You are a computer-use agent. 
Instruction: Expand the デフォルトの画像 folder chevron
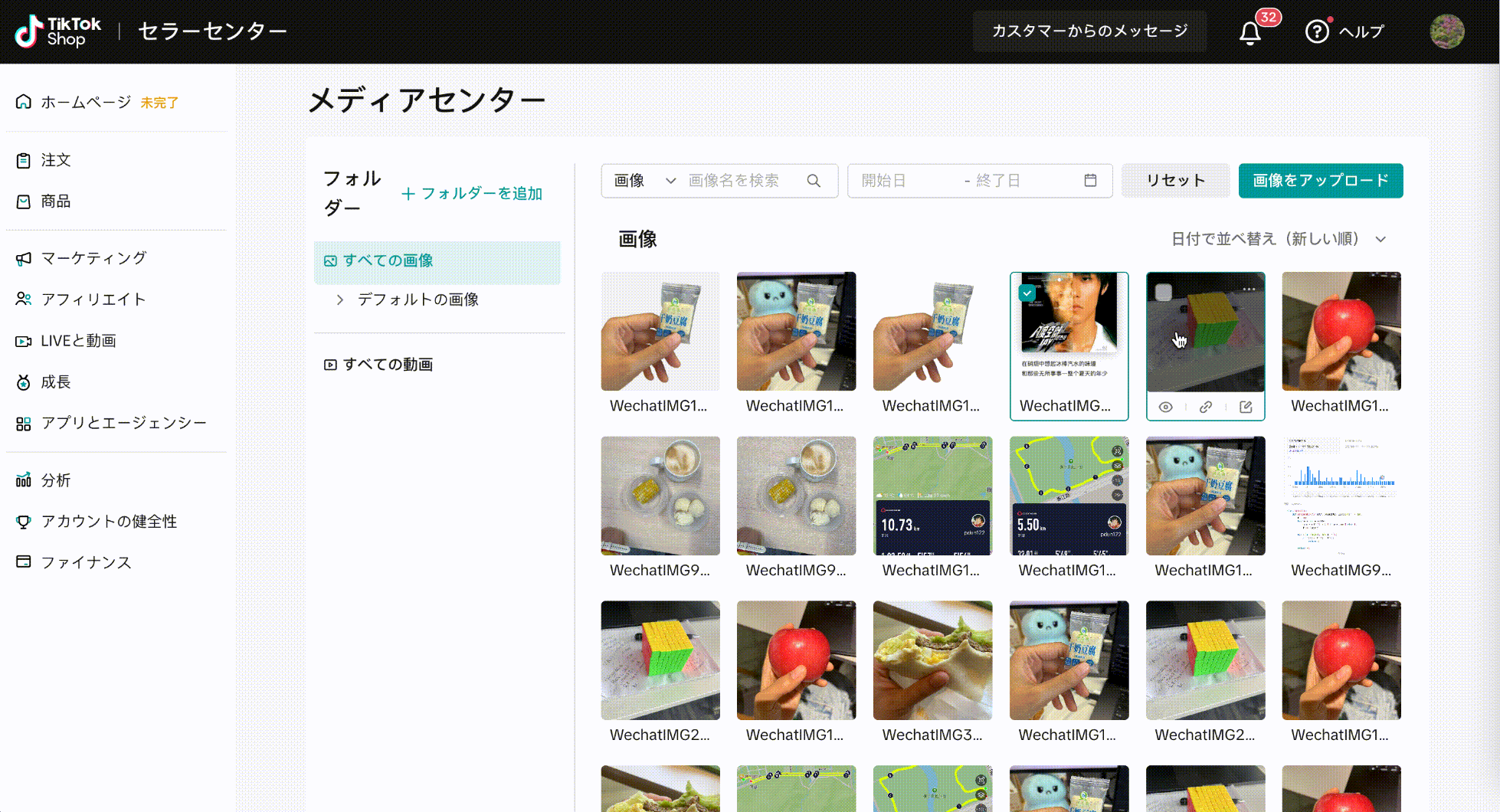340,300
